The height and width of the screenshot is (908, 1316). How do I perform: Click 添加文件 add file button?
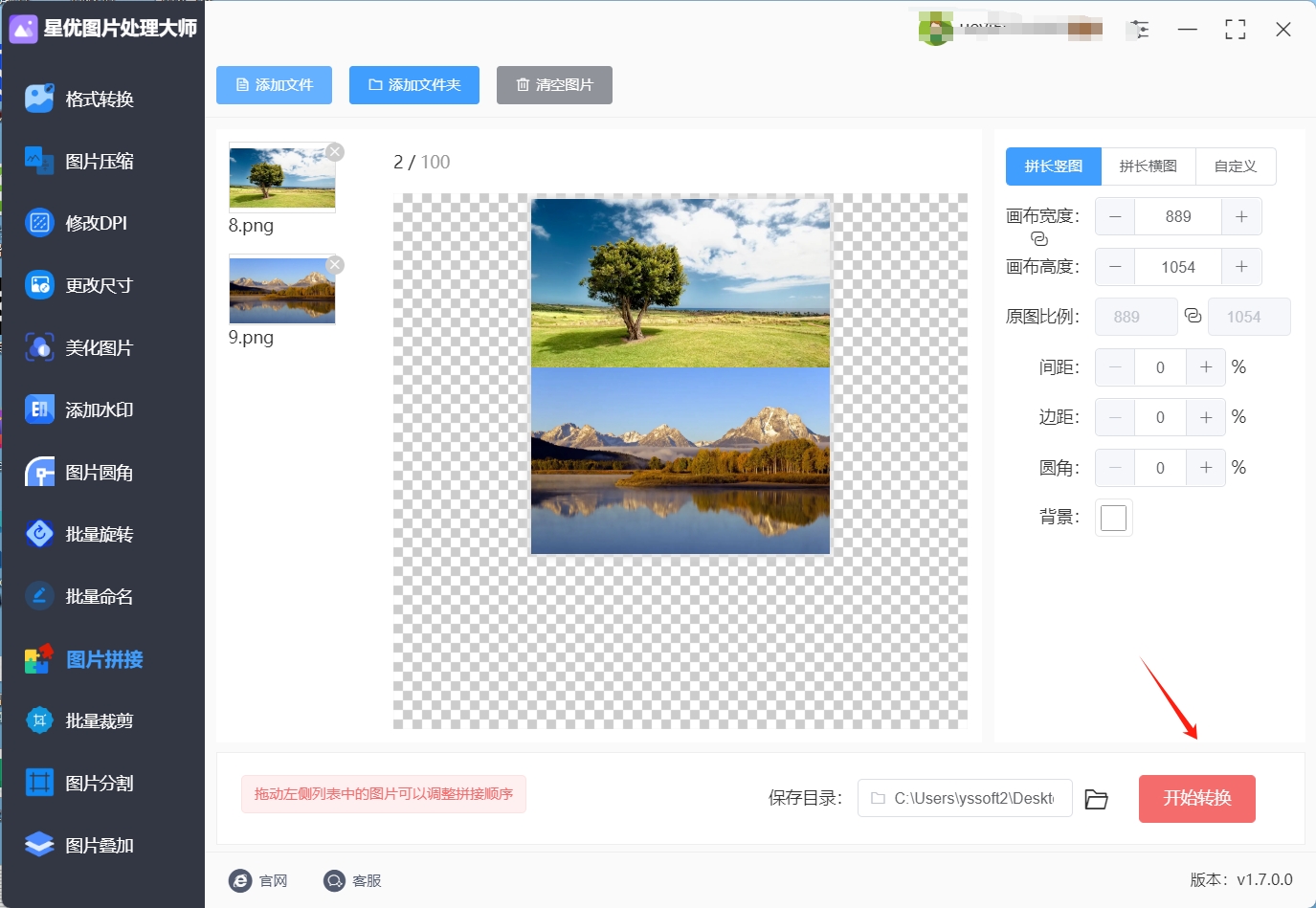point(274,85)
